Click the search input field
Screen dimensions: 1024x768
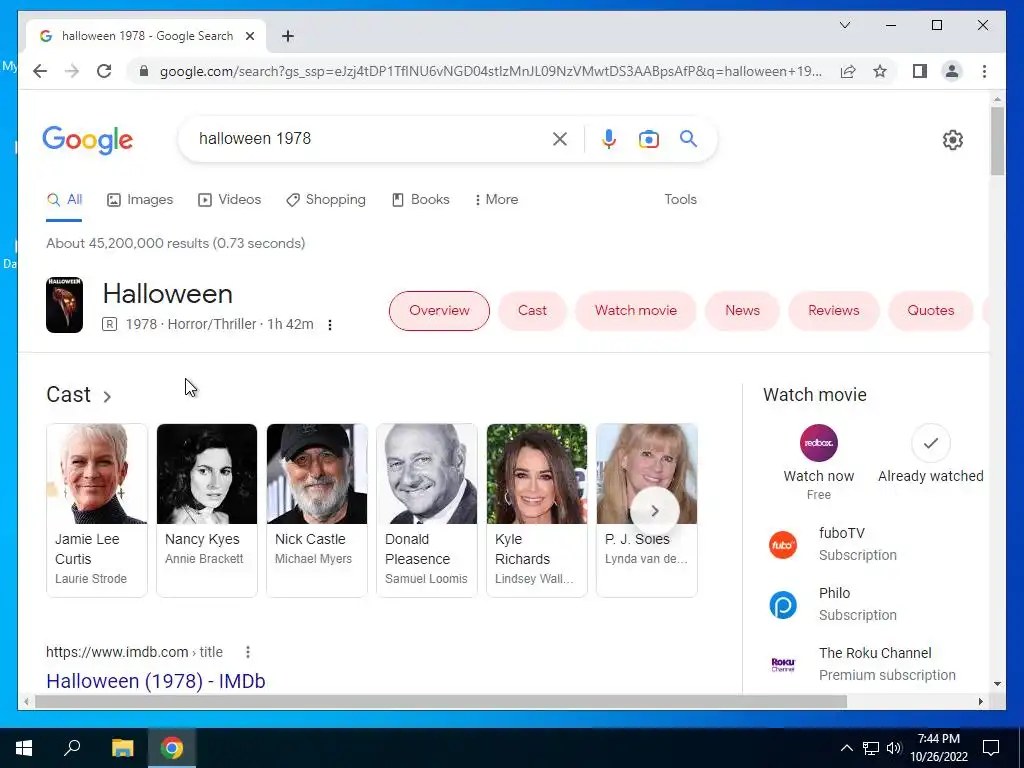(369, 138)
